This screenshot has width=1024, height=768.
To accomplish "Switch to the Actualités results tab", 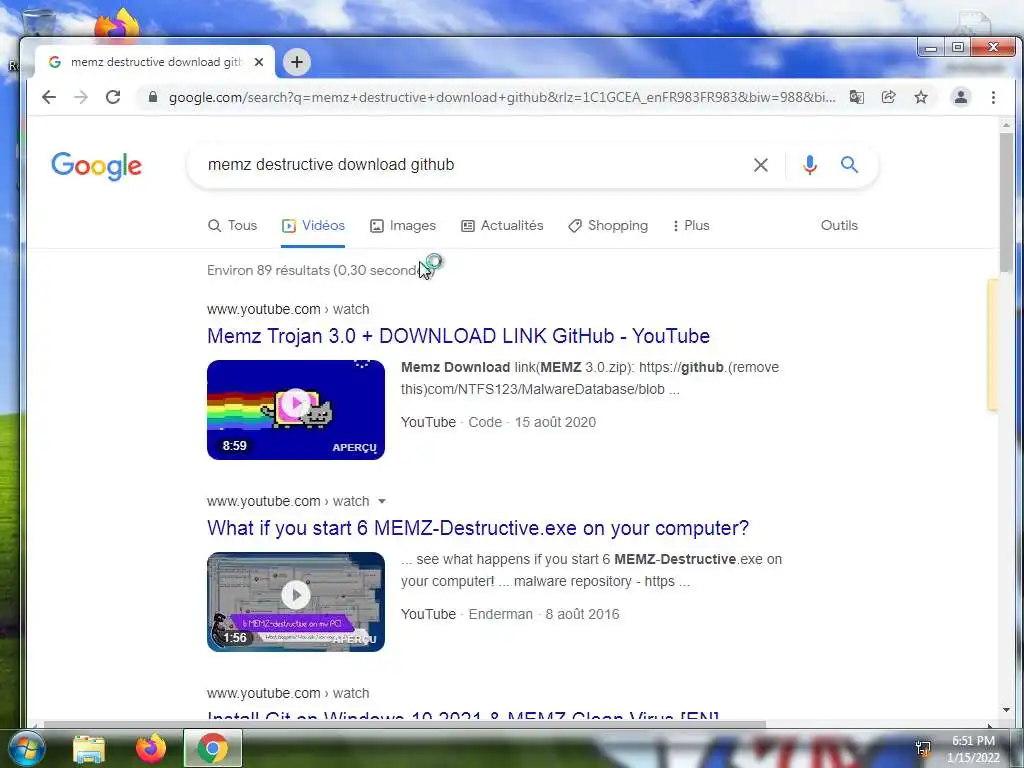I will (x=502, y=225).
